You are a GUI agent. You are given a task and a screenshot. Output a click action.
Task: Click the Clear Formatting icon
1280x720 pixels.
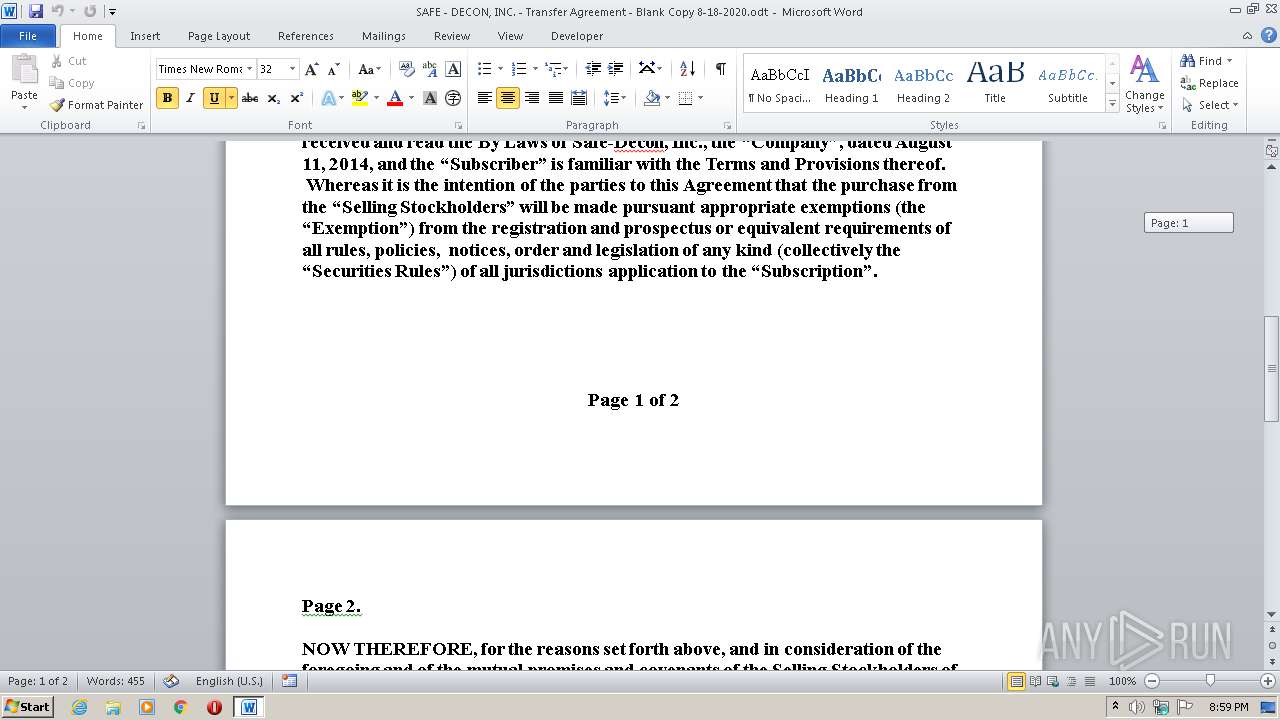[x=406, y=69]
